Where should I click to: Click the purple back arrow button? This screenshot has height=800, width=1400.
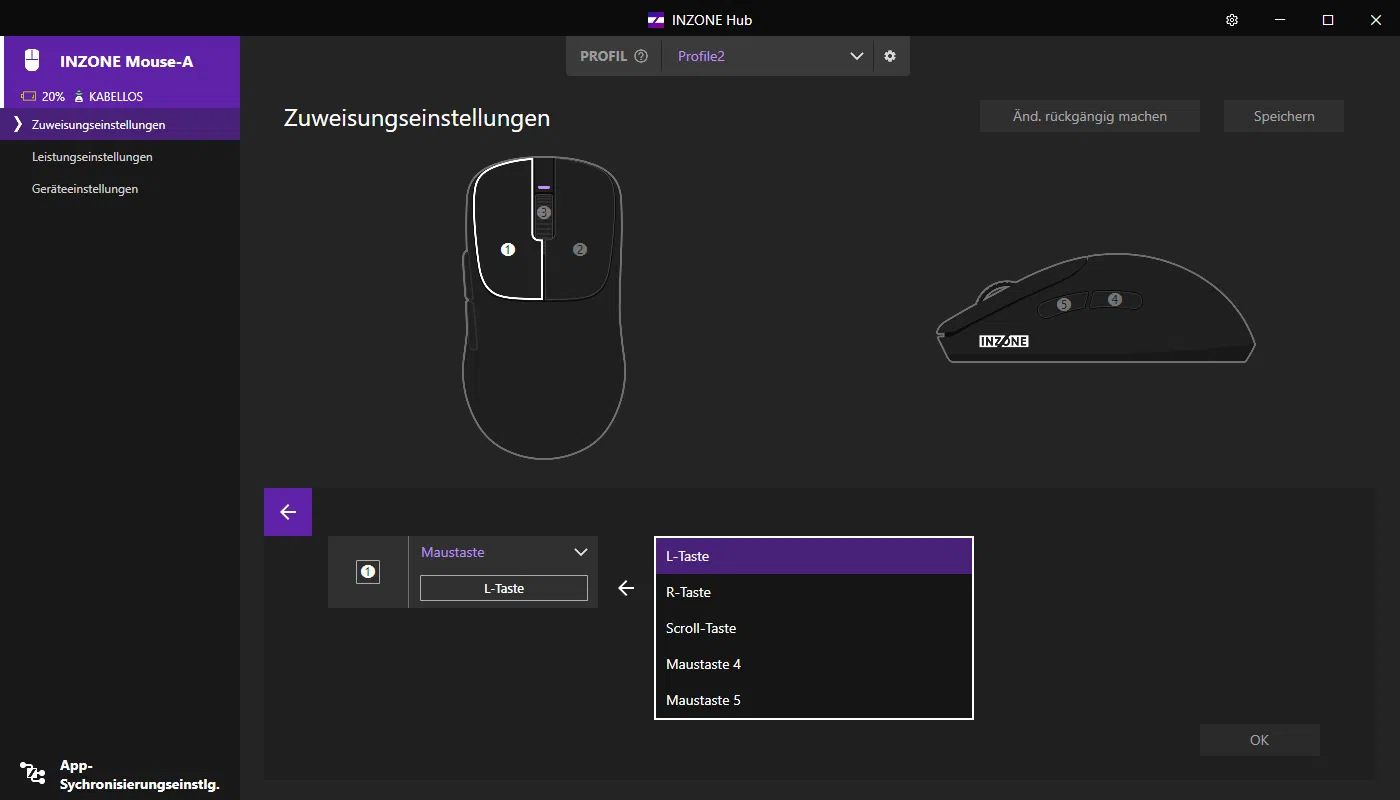click(288, 512)
